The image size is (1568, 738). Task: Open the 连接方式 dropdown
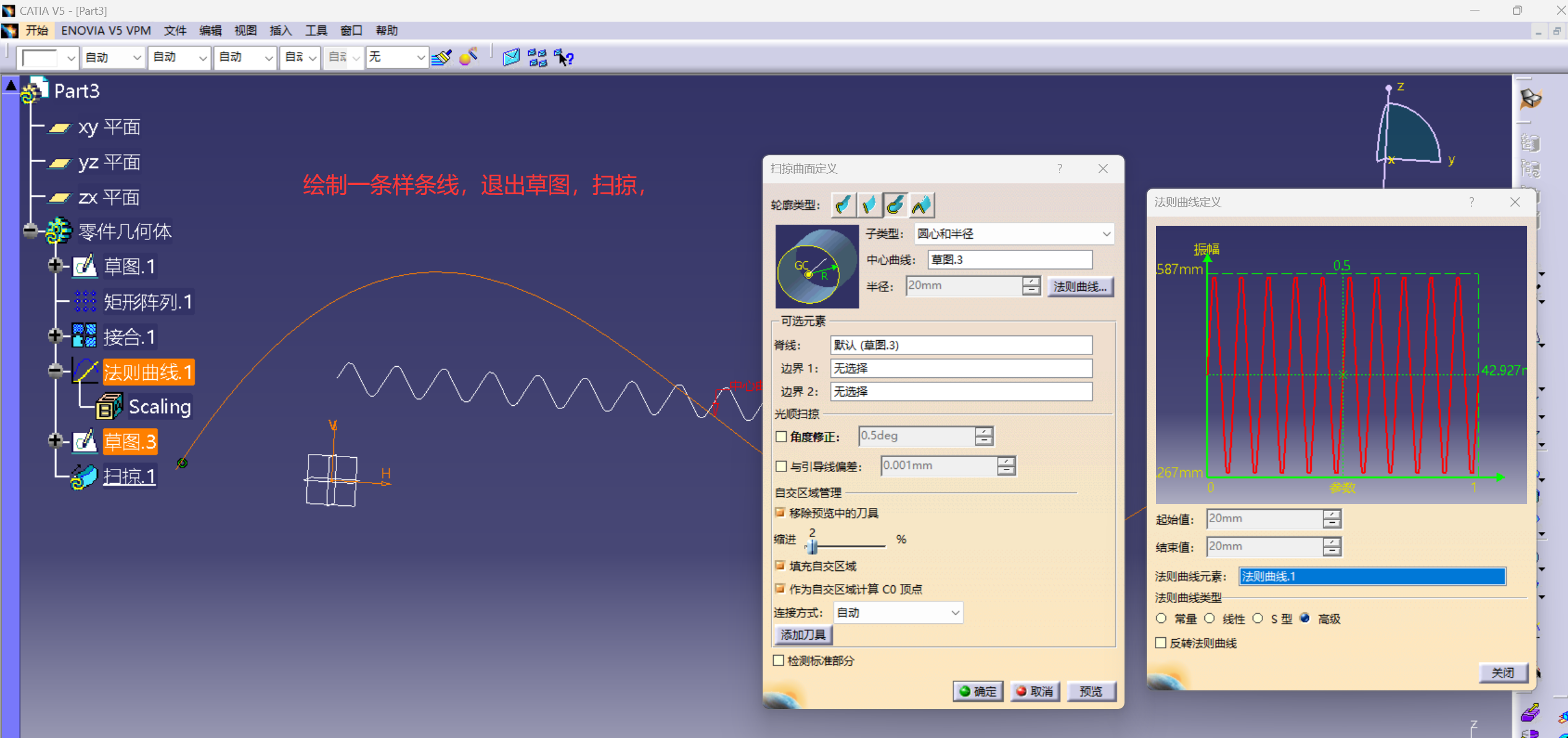coord(955,612)
